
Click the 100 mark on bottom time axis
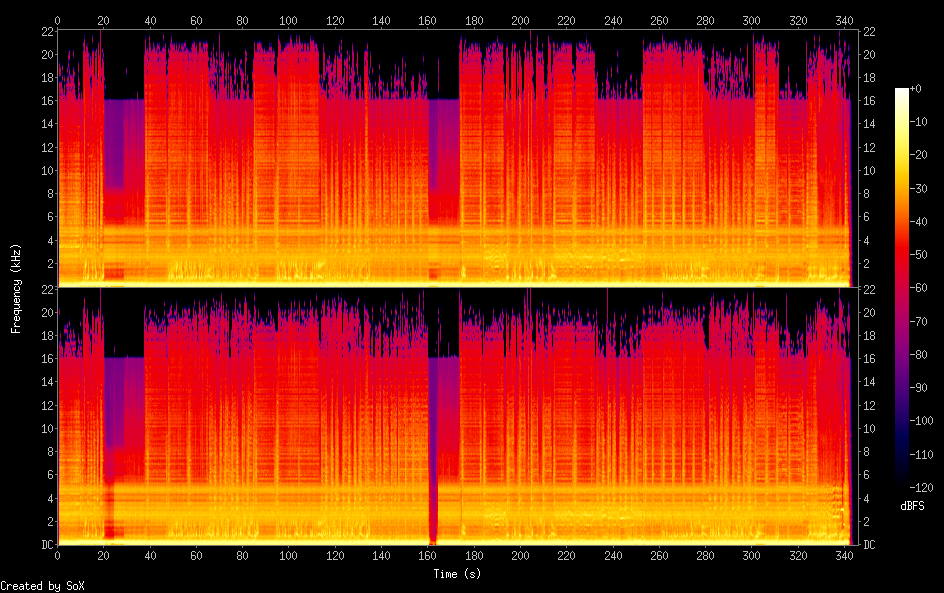pos(289,555)
